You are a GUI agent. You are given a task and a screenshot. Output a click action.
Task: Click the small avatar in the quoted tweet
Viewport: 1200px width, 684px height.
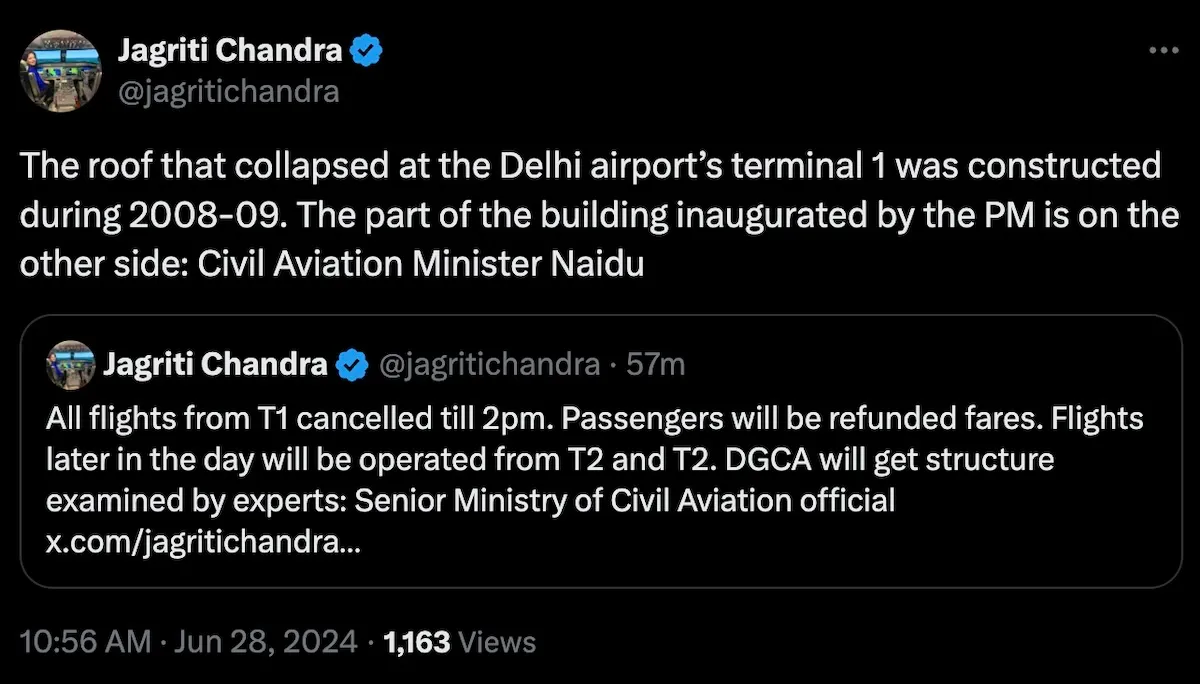coord(71,365)
